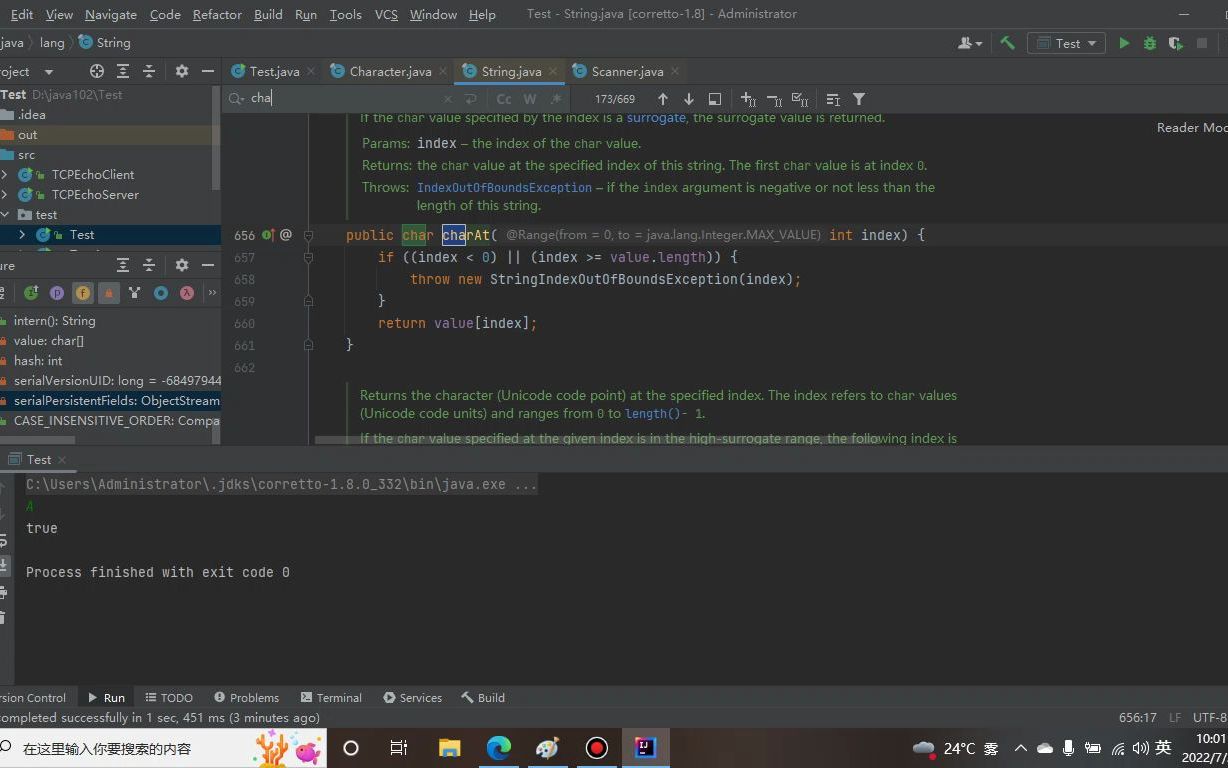Open search history dropdown magnifier
This screenshot has width=1228, height=768.
coord(236,98)
